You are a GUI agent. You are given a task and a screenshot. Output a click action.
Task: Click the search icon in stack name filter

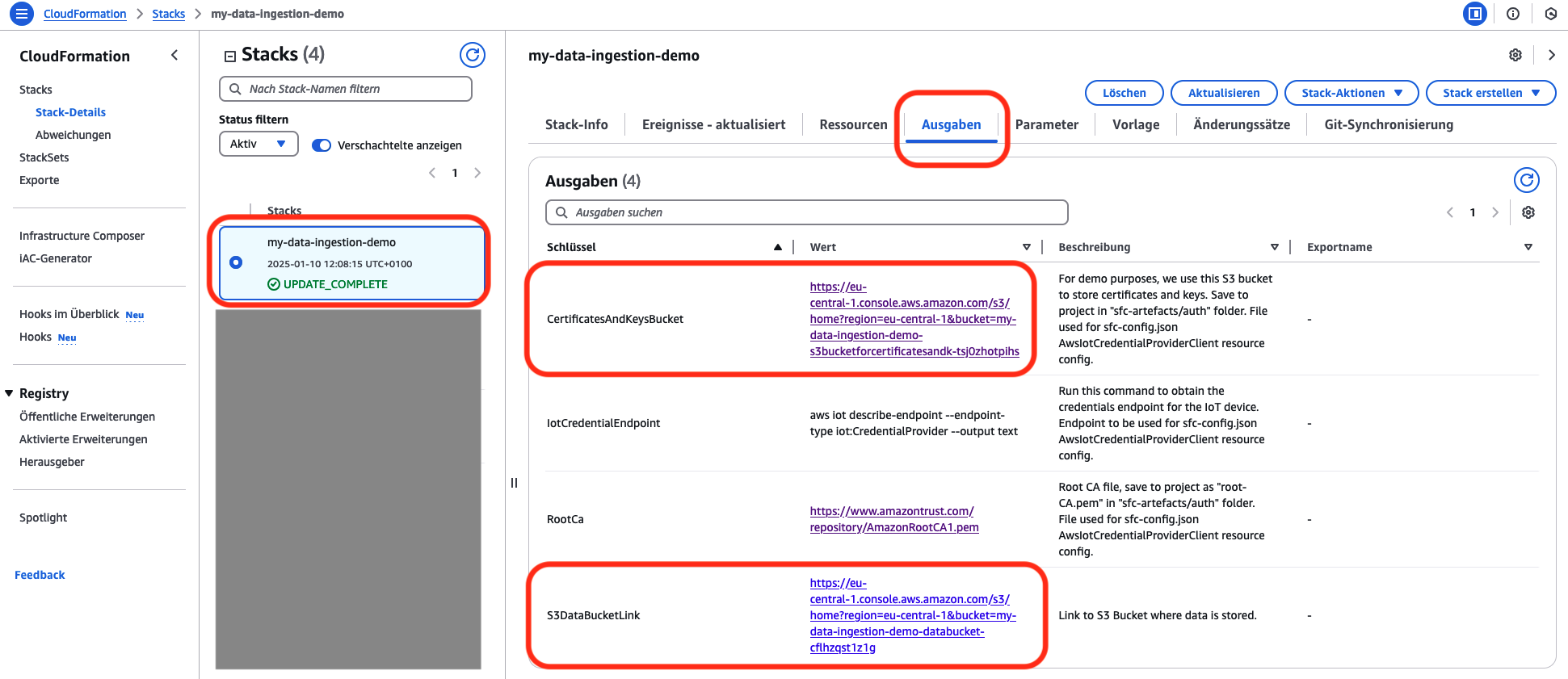(x=235, y=89)
